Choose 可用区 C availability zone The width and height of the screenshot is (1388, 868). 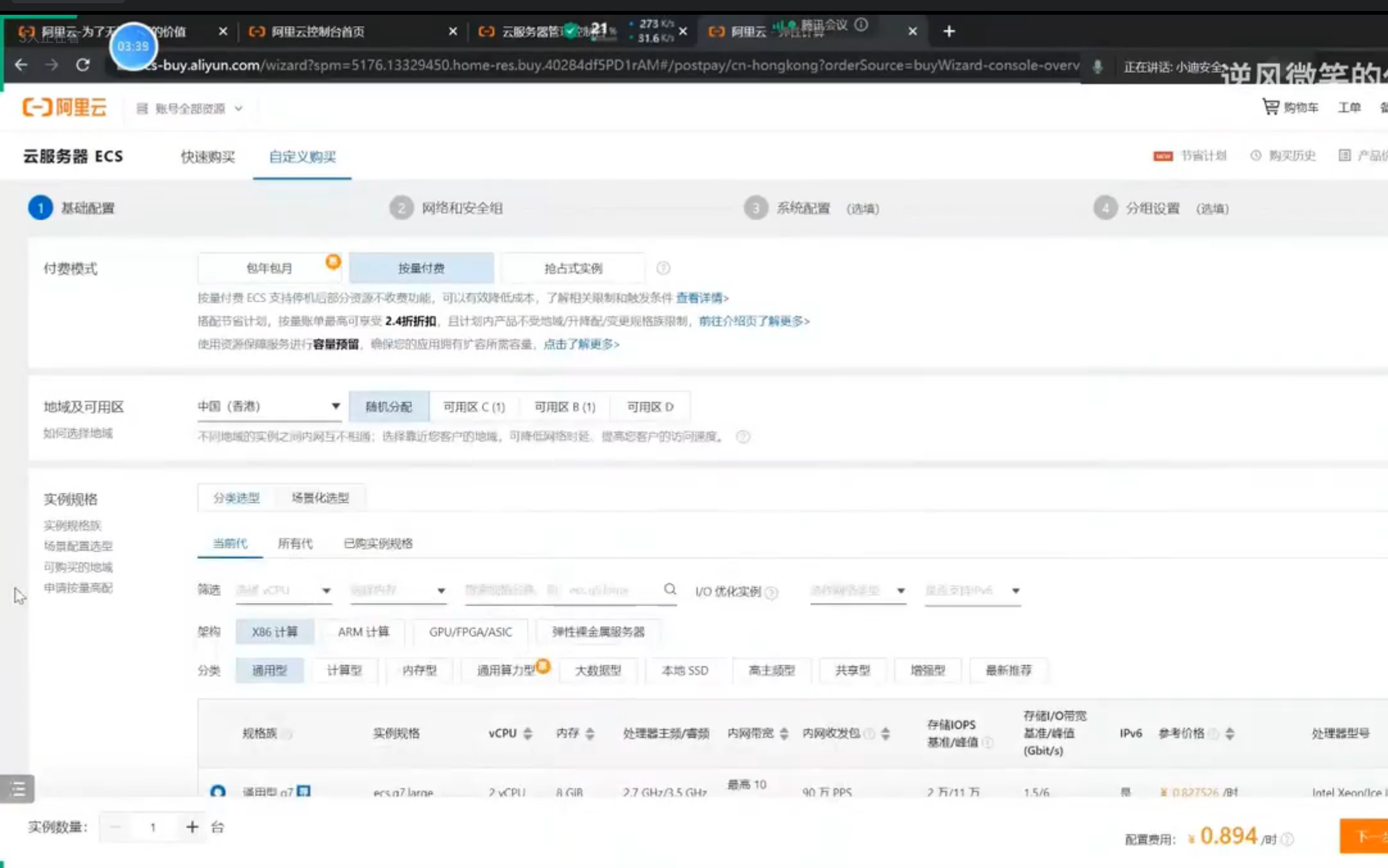coord(474,407)
